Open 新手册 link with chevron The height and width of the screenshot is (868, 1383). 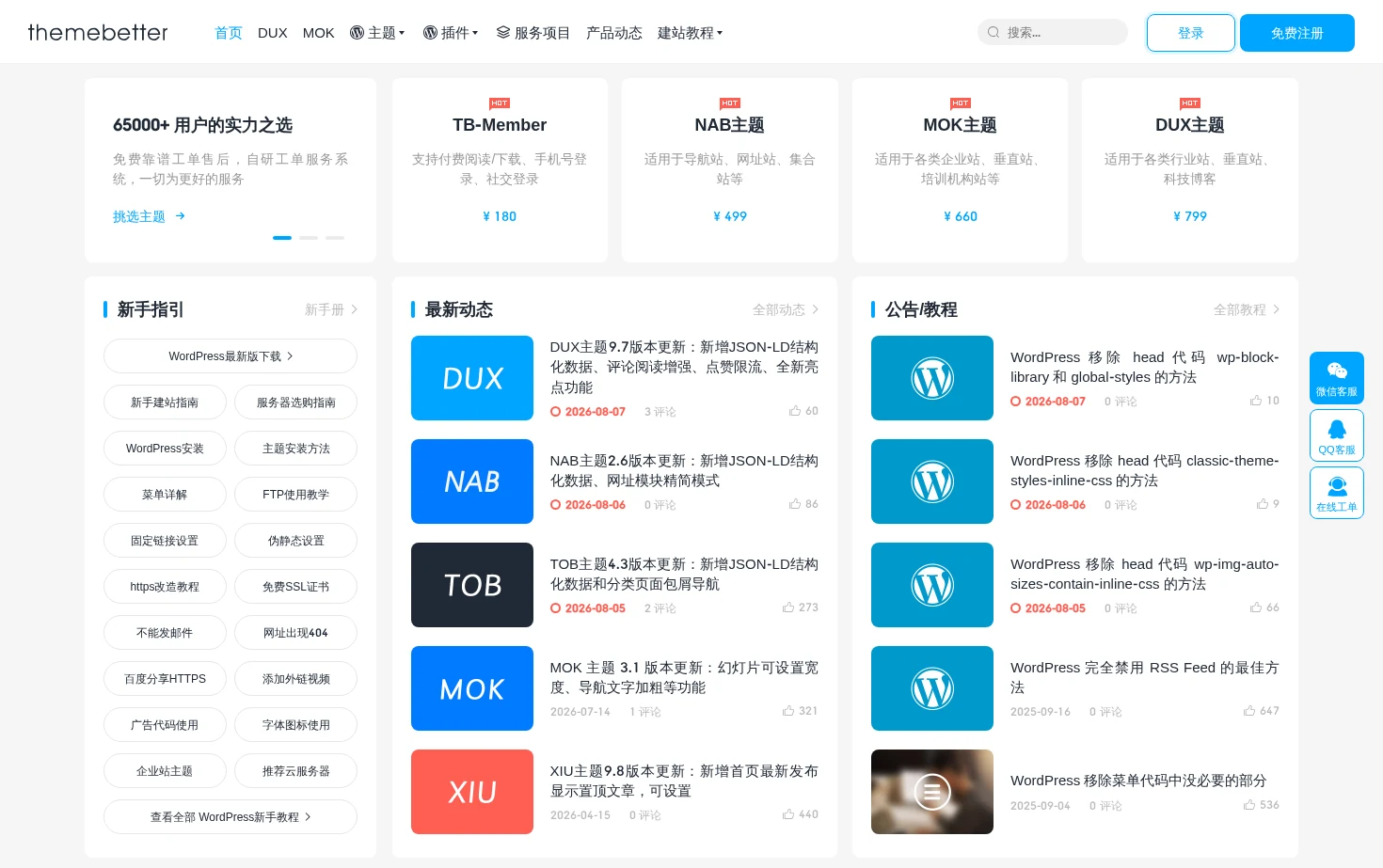click(331, 309)
